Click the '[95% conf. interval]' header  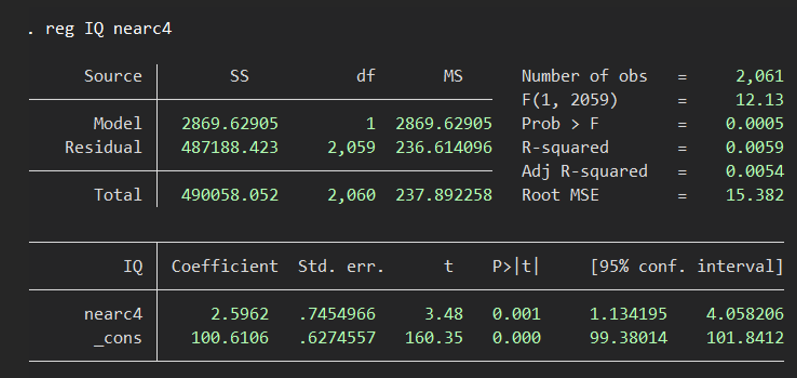point(687,266)
